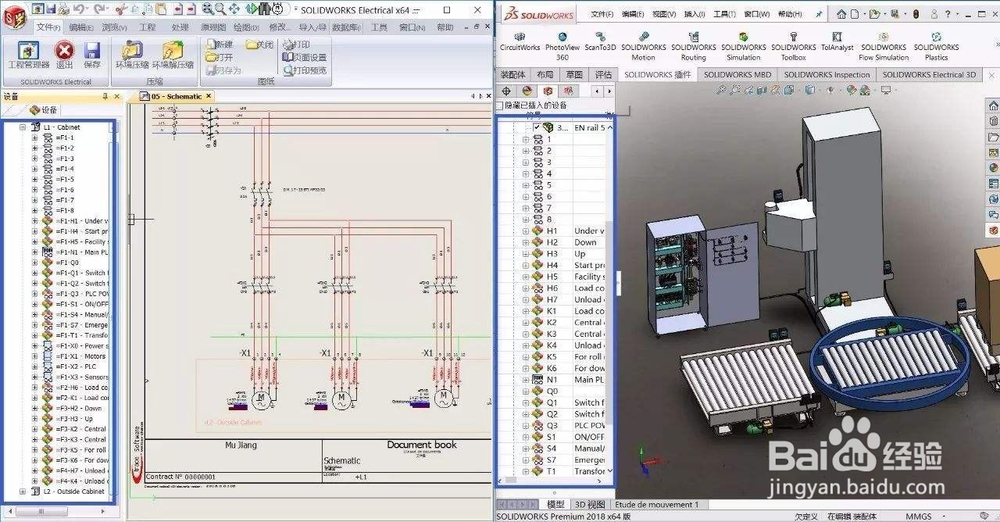Image resolution: width=1000 pixels, height=522 pixels.
Task: Click 新建 in the 图纸 group
Action: coord(219,45)
